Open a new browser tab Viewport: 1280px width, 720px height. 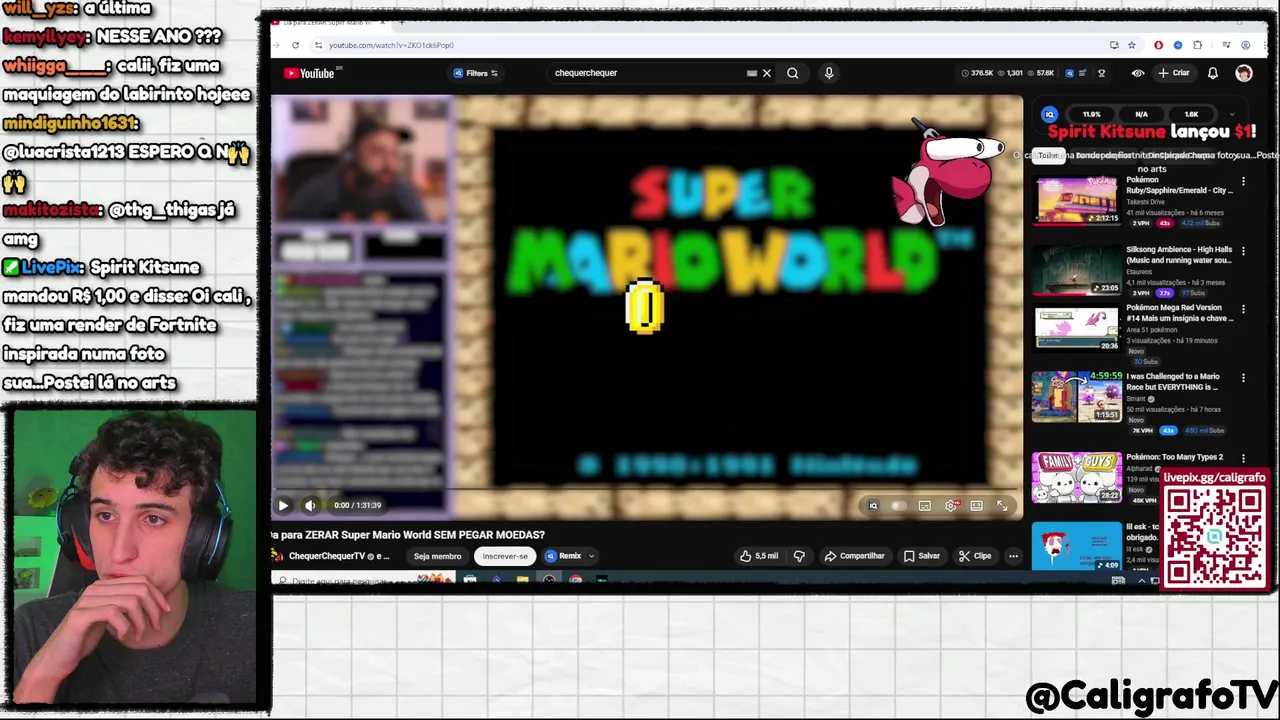[x=402, y=22]
